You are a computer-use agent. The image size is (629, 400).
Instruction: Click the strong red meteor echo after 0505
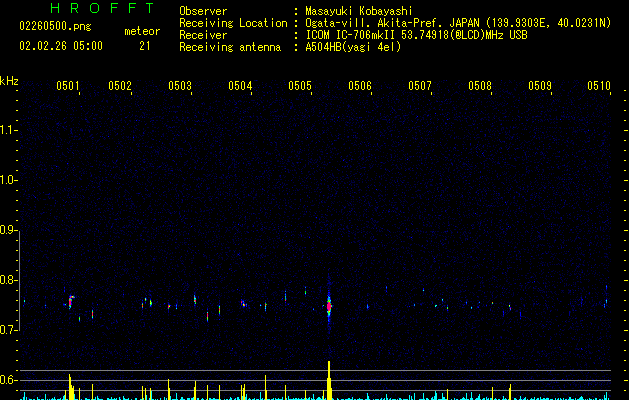coord(329,306)
